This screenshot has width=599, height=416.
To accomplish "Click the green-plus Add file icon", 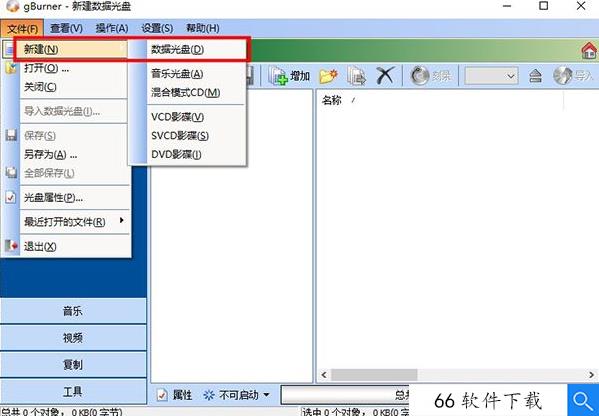I will pyautogui.click(x=278, y=76).
